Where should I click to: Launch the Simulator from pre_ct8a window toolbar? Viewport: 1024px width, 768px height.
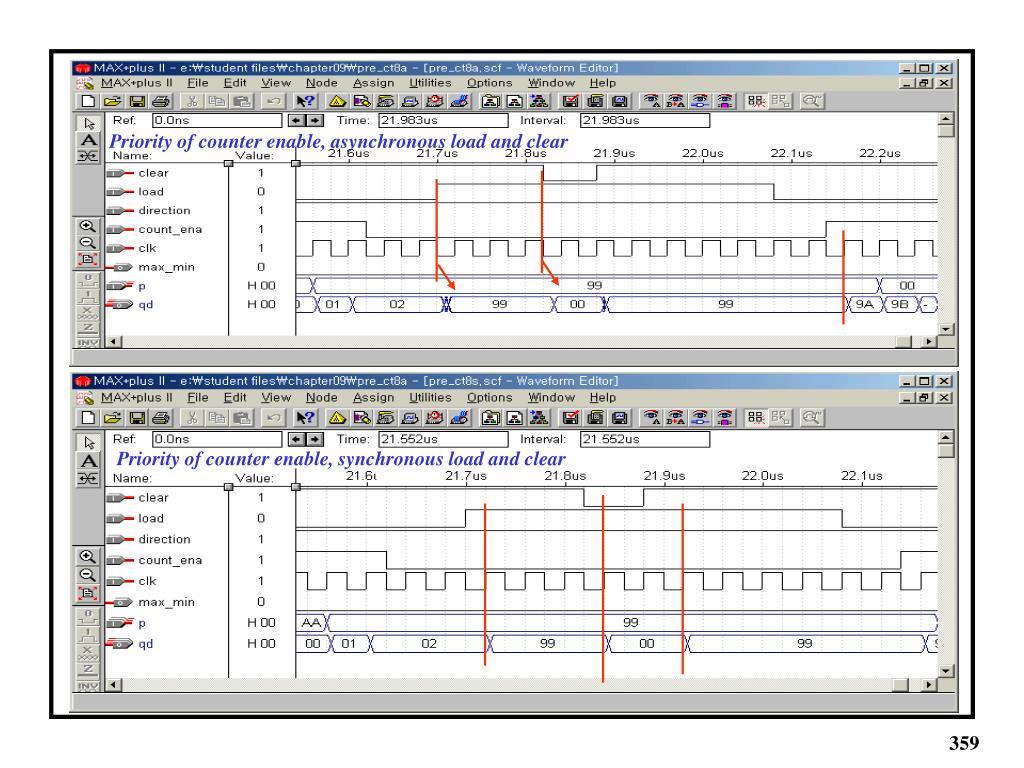click(x=410, y=101)
